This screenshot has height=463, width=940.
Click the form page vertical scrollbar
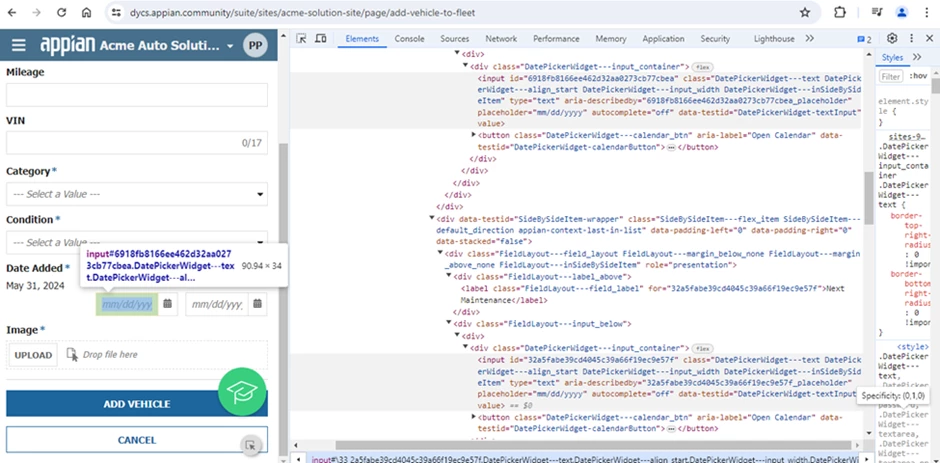tap(284, 298)
